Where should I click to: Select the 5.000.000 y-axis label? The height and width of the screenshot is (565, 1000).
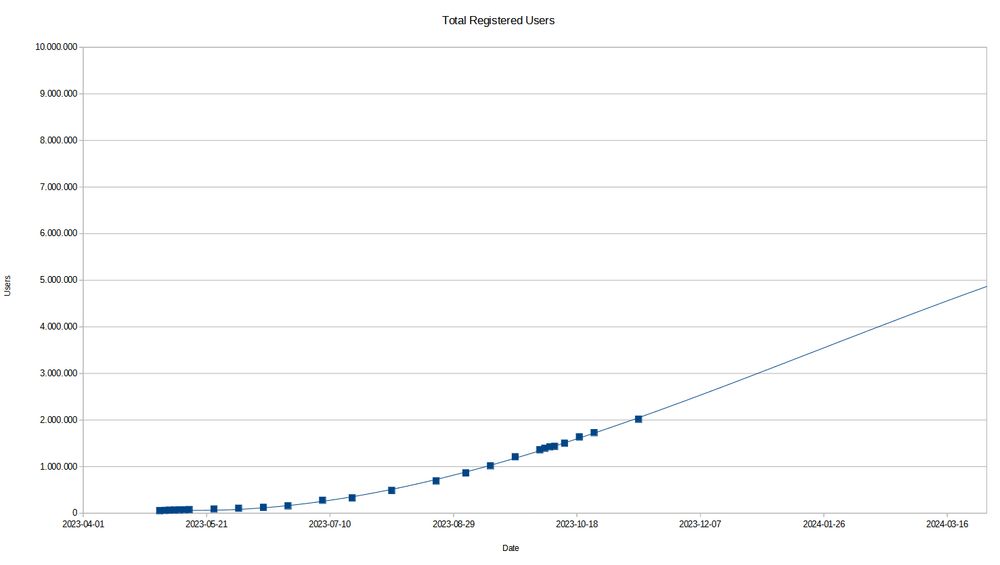pyautogui.click(x=59, y=280)
